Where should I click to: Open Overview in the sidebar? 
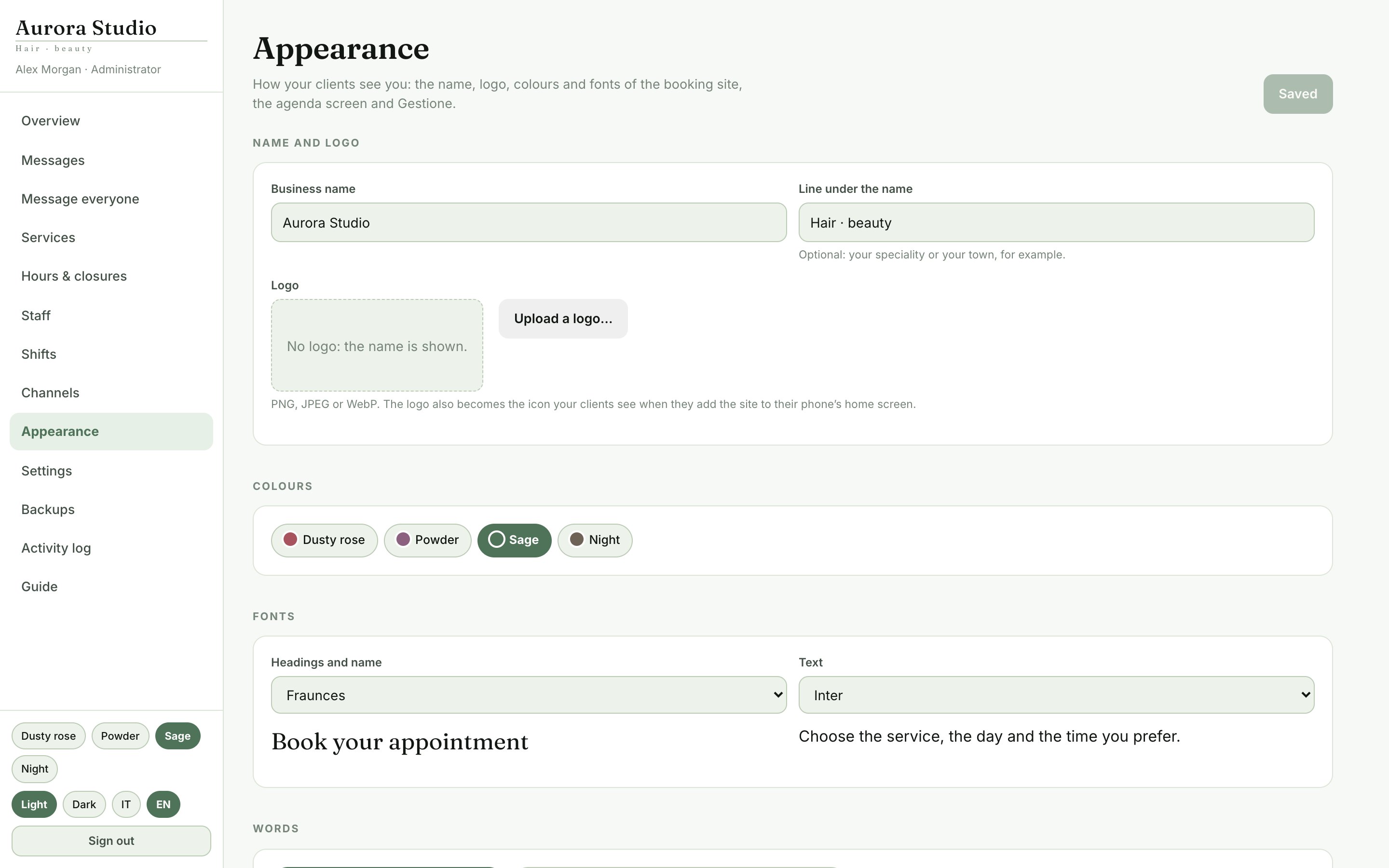click(x=111, y=121)
